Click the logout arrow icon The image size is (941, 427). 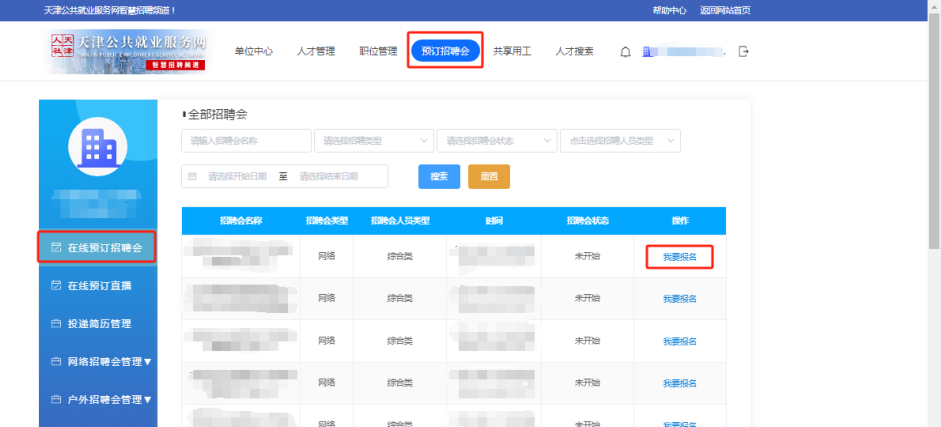[x=743, y=51]
